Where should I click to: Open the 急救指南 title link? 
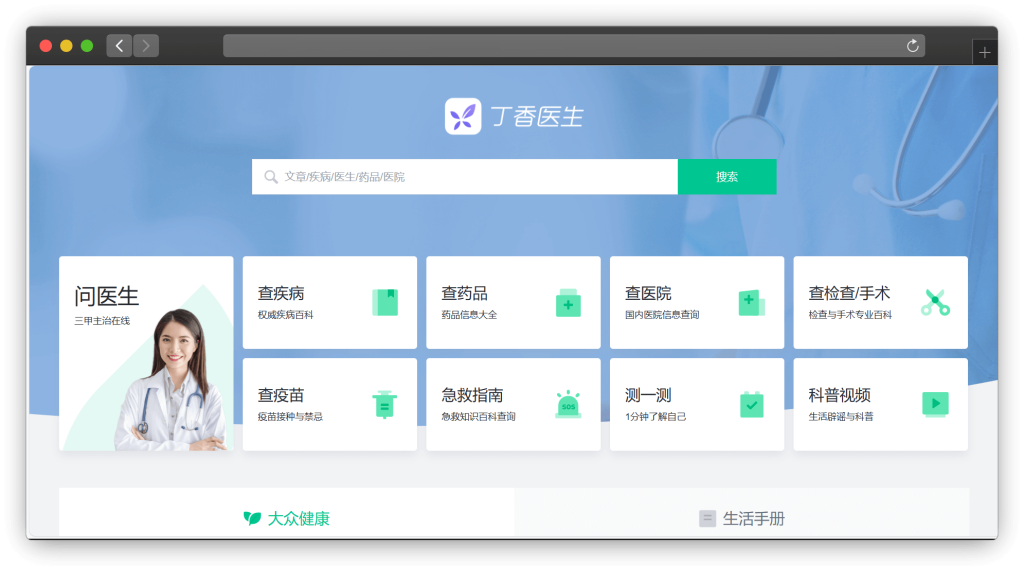click(472, 396)
